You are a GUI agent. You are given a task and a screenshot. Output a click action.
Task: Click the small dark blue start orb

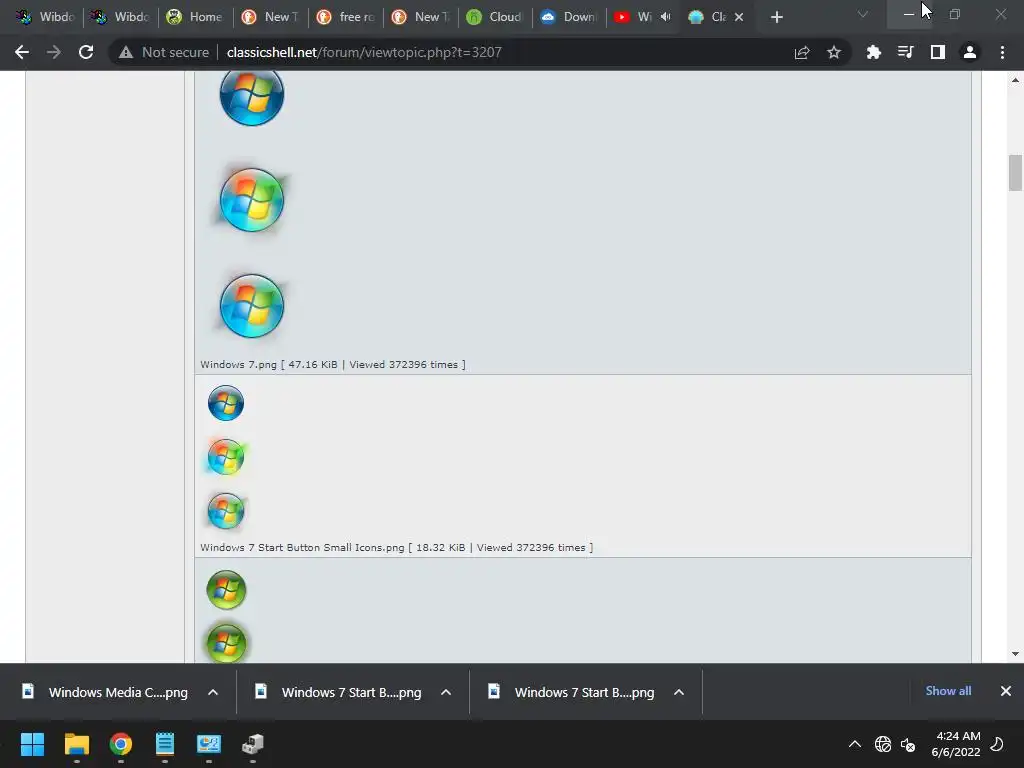point(226,403)
